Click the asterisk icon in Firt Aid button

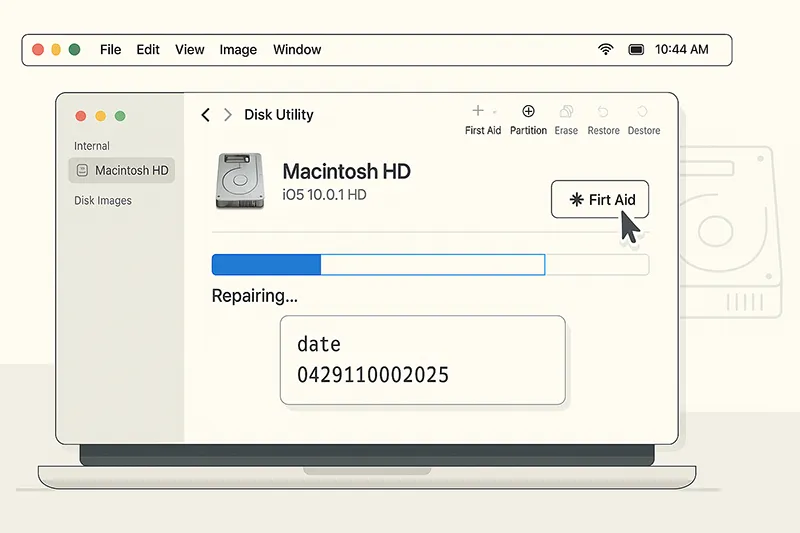click(x=576, y=199)
